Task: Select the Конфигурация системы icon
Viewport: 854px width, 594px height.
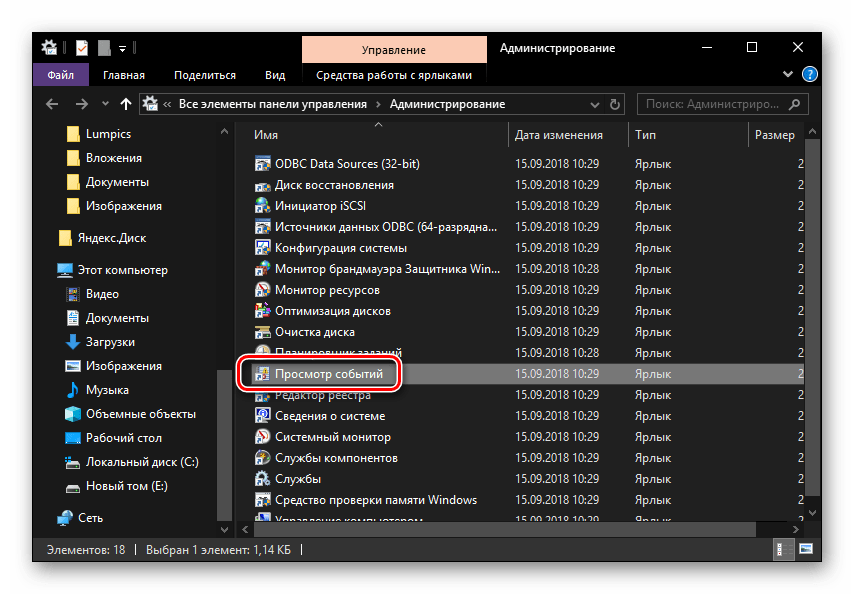Action: pyautogui.click(x=262, y=248)
